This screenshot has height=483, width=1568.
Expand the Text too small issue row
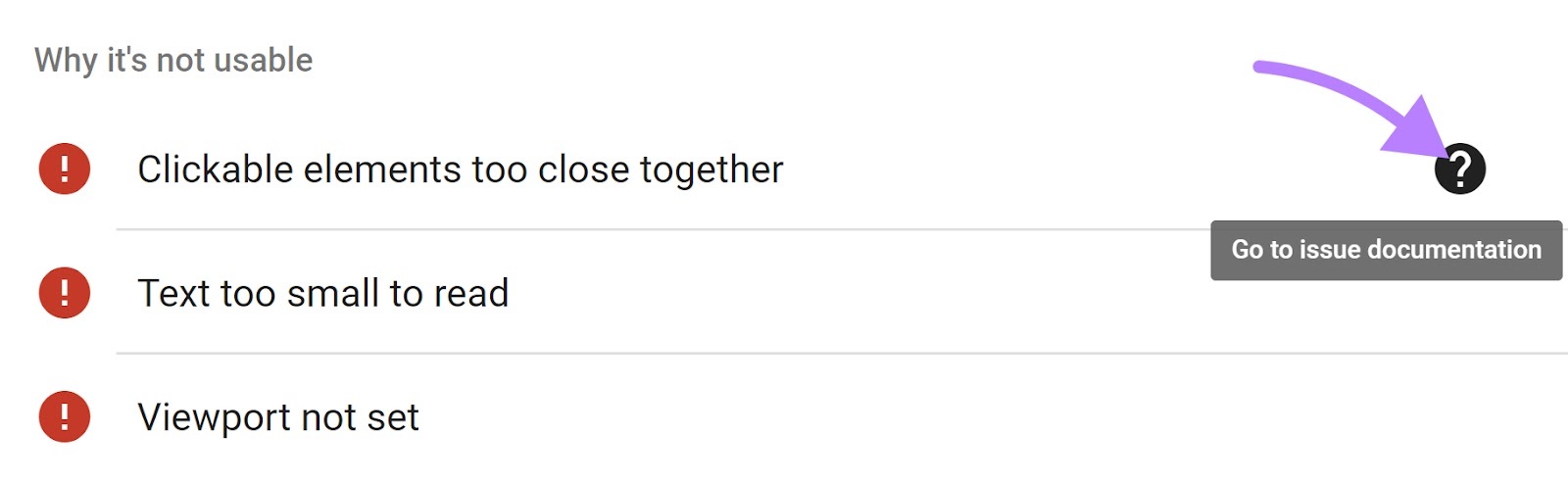tap(784, 292)
